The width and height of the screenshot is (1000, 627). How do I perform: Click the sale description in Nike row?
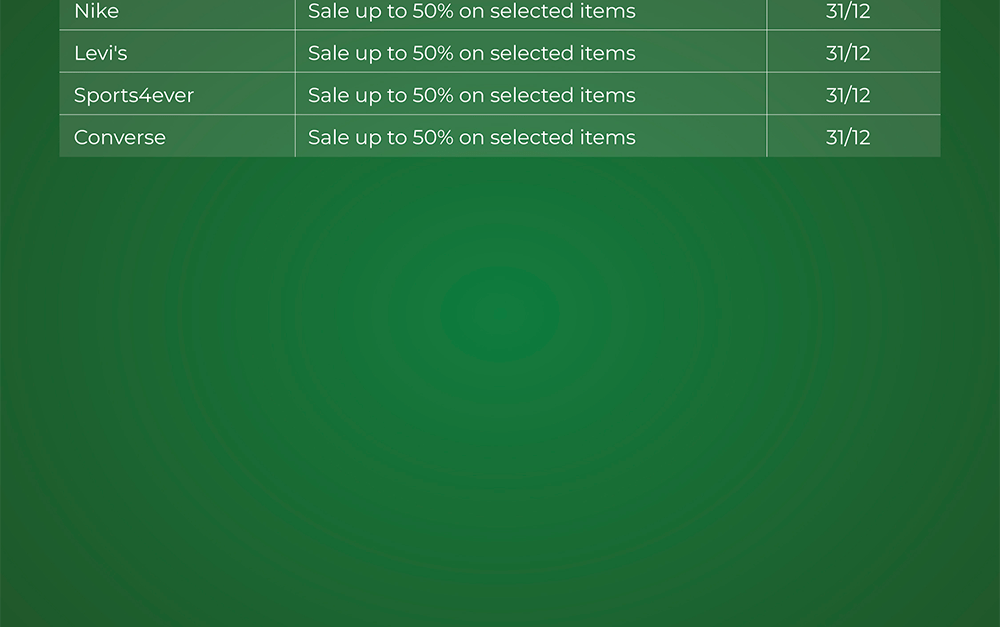pos(471,12)
